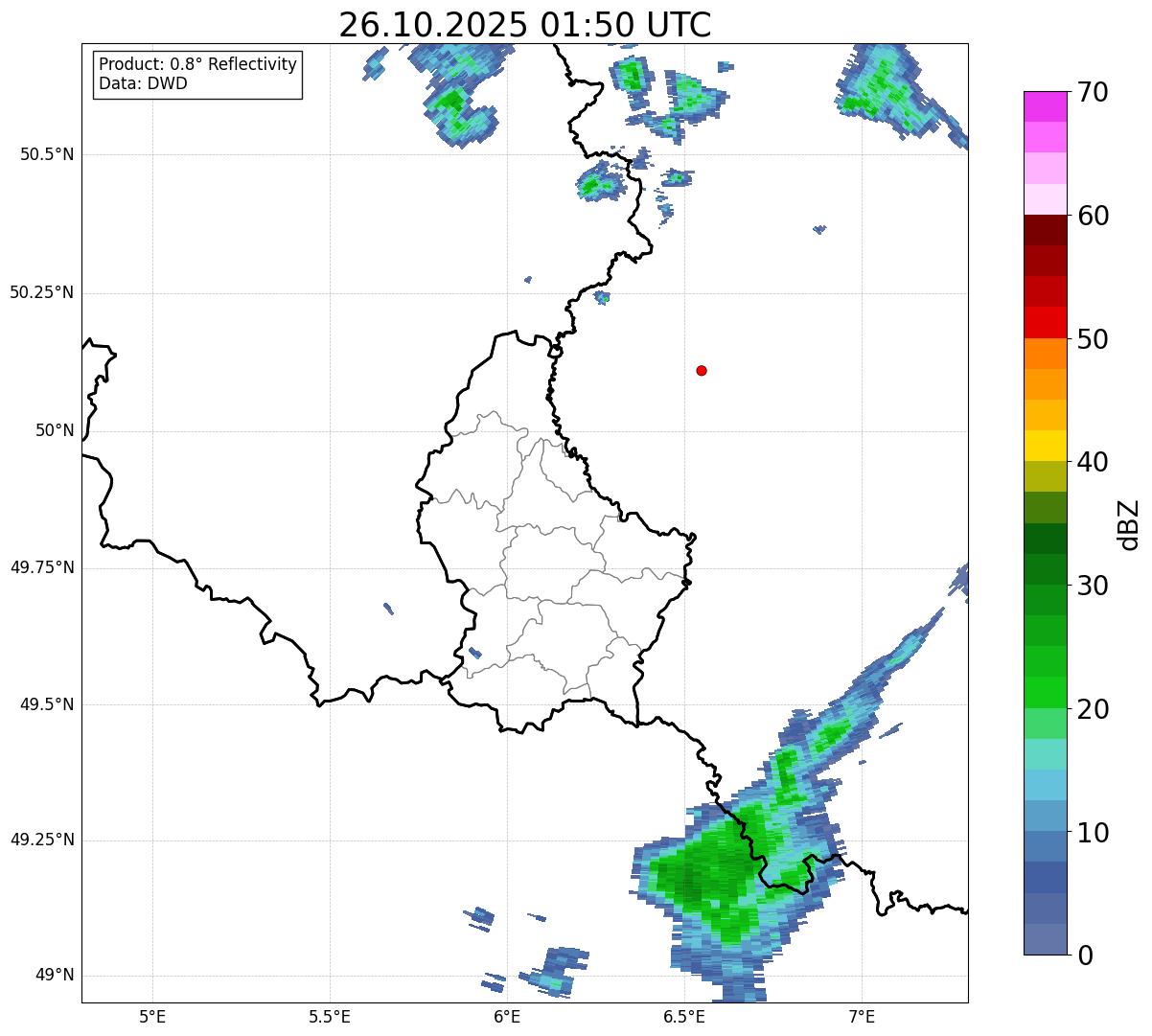Click the "Data: DWD" text
Screen dimensions: 1152x1036
coord(143,83)
